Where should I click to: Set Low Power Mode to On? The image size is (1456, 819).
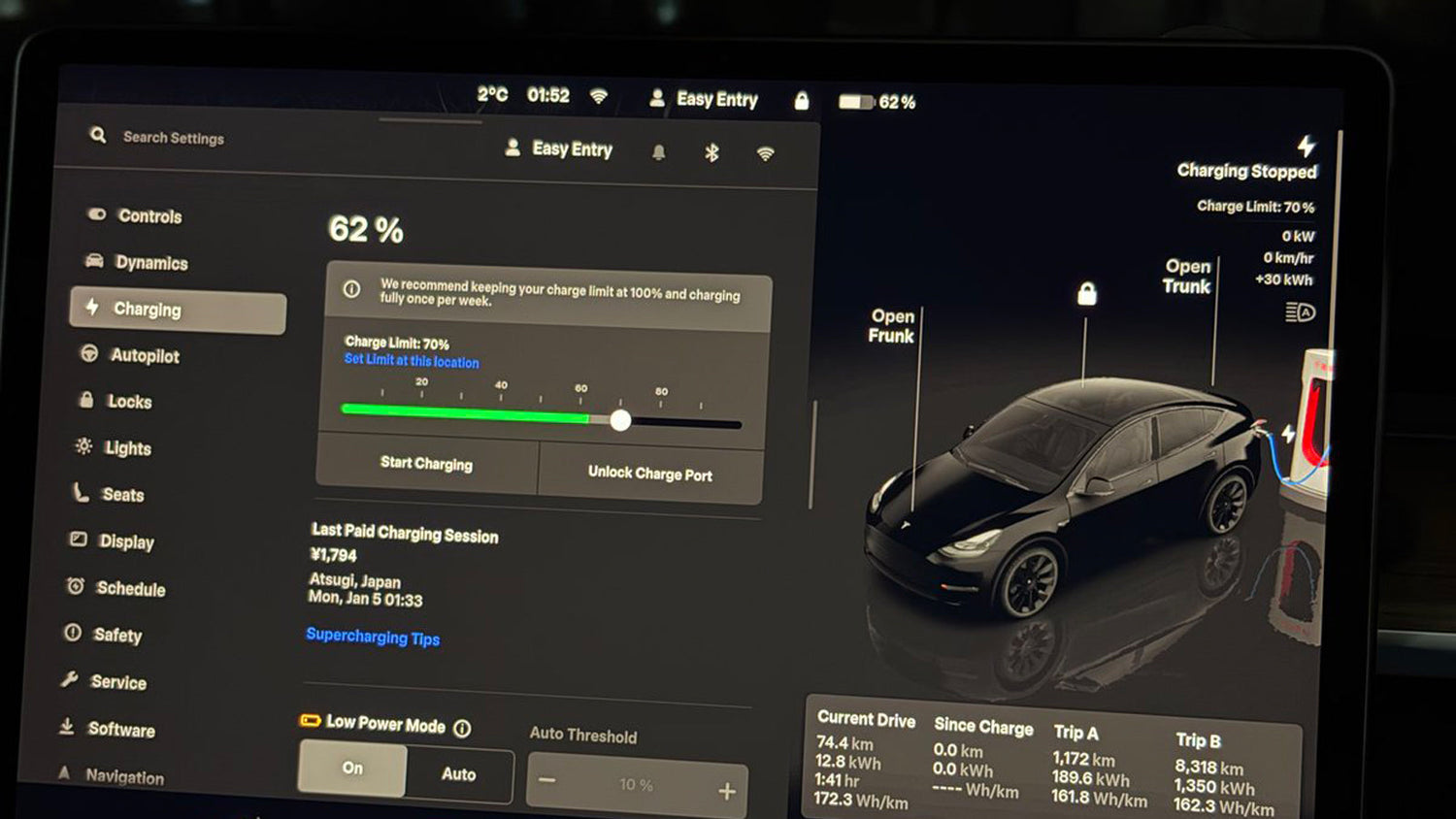351,768
